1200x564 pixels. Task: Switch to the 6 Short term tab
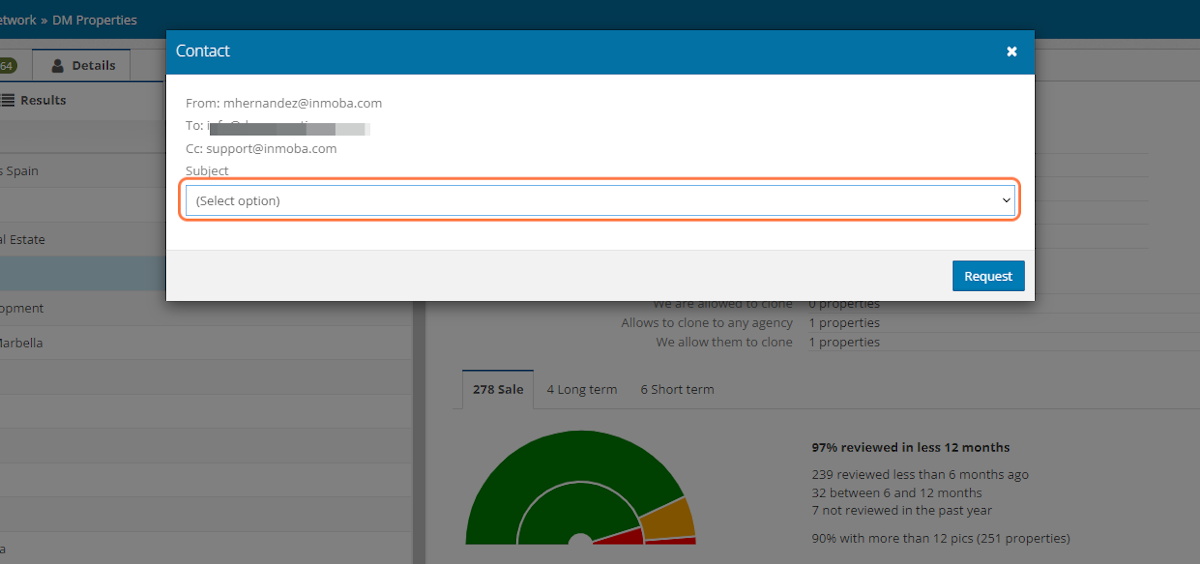pos(677,389)
